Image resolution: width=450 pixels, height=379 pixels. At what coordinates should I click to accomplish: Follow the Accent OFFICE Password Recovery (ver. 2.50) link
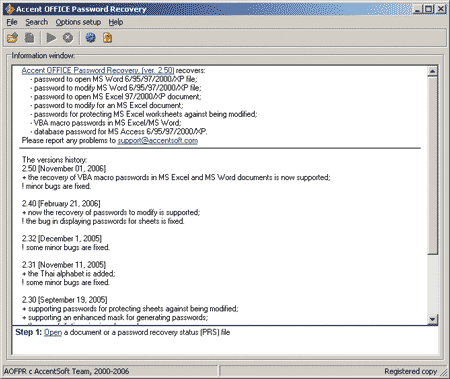(x=98, y=70)
